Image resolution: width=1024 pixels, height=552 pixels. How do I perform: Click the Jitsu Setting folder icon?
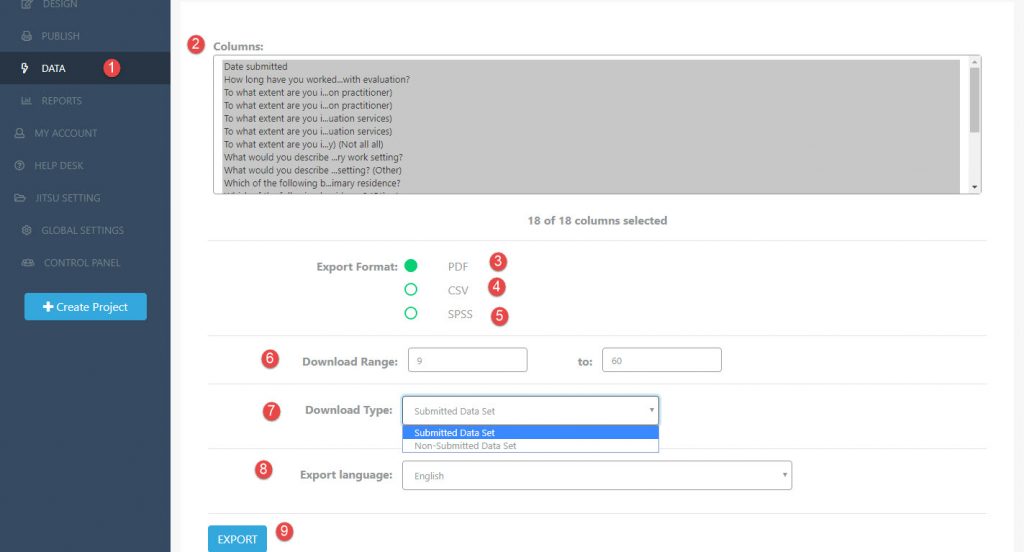(20, 198)
